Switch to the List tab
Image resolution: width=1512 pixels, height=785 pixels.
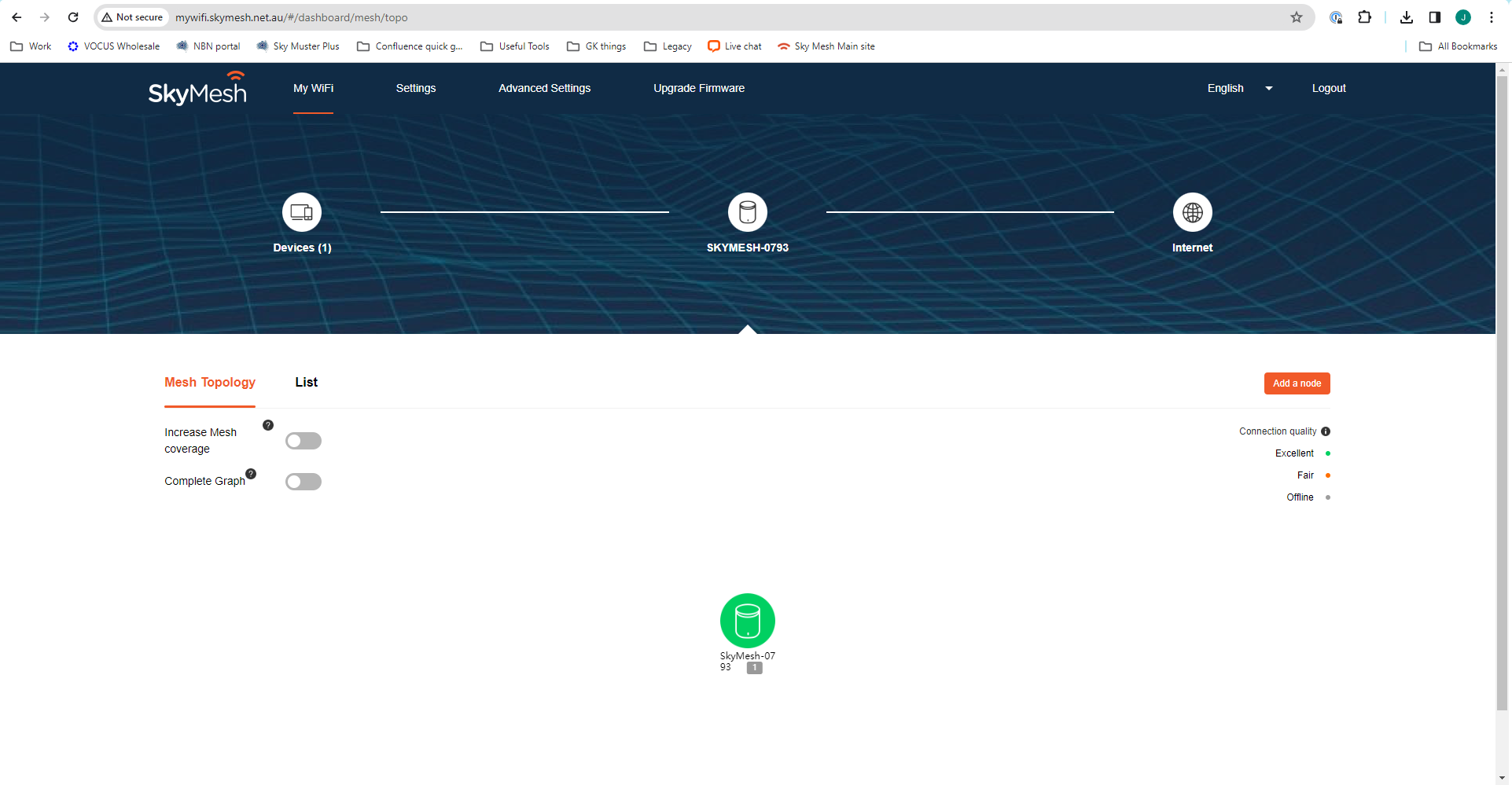point(306,383)
